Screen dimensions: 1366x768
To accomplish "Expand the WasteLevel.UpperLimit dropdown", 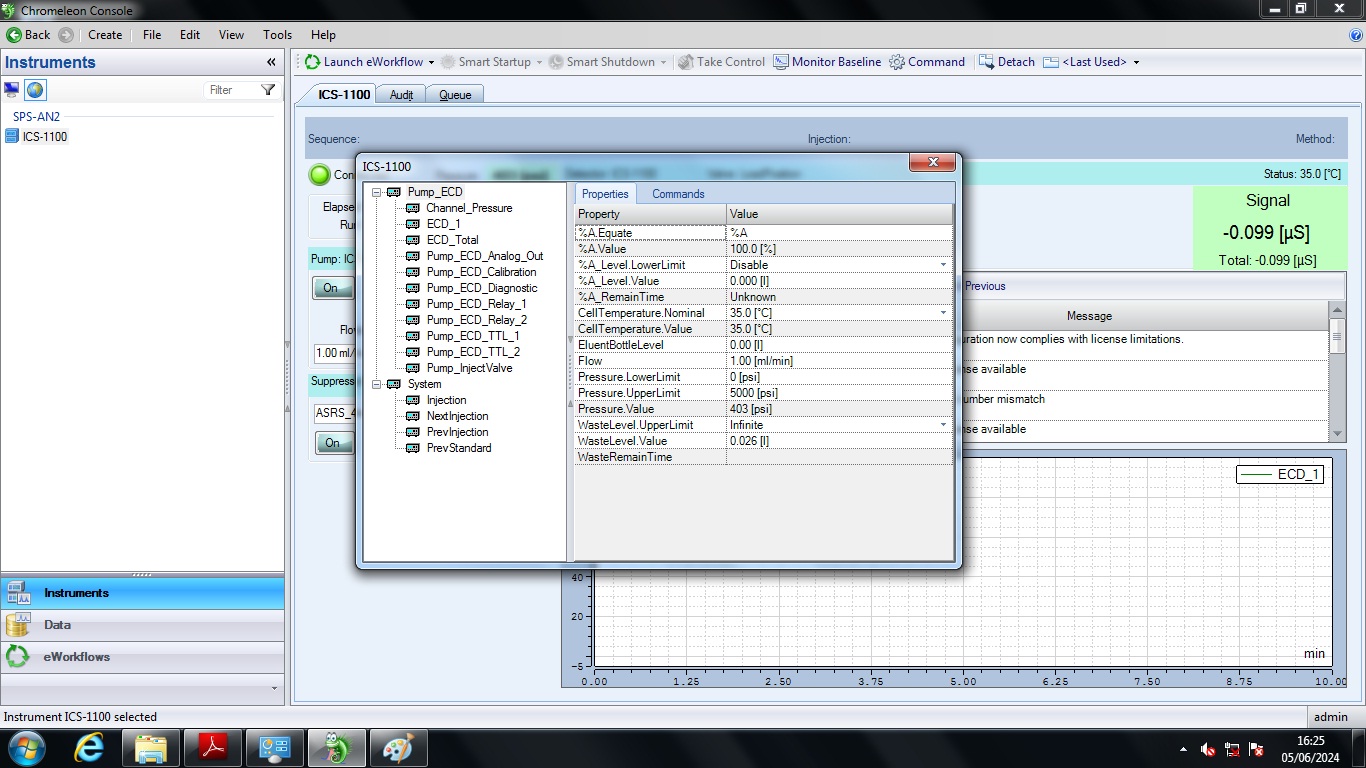I will [942, 425].
